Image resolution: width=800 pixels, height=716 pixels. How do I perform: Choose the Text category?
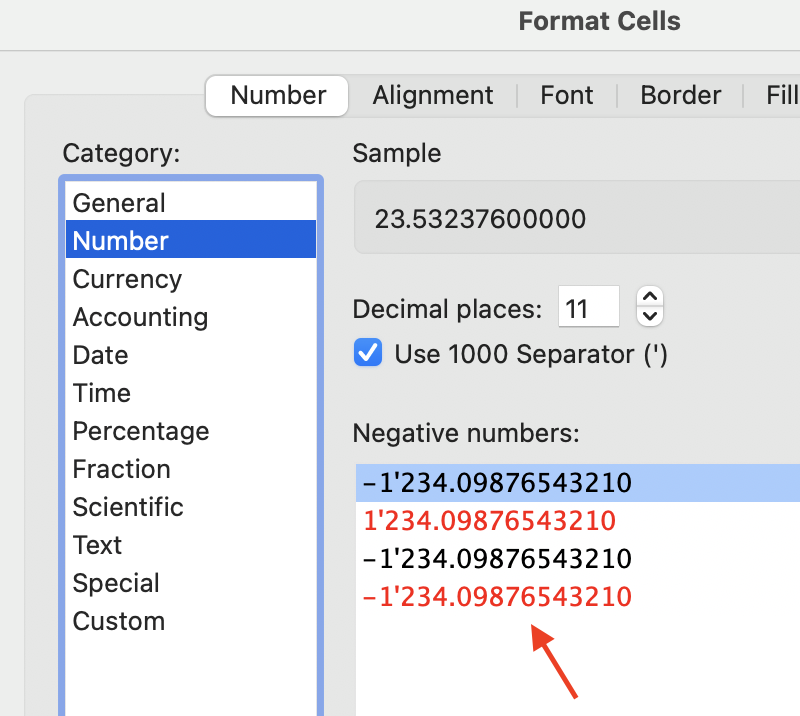click(97, 545)
